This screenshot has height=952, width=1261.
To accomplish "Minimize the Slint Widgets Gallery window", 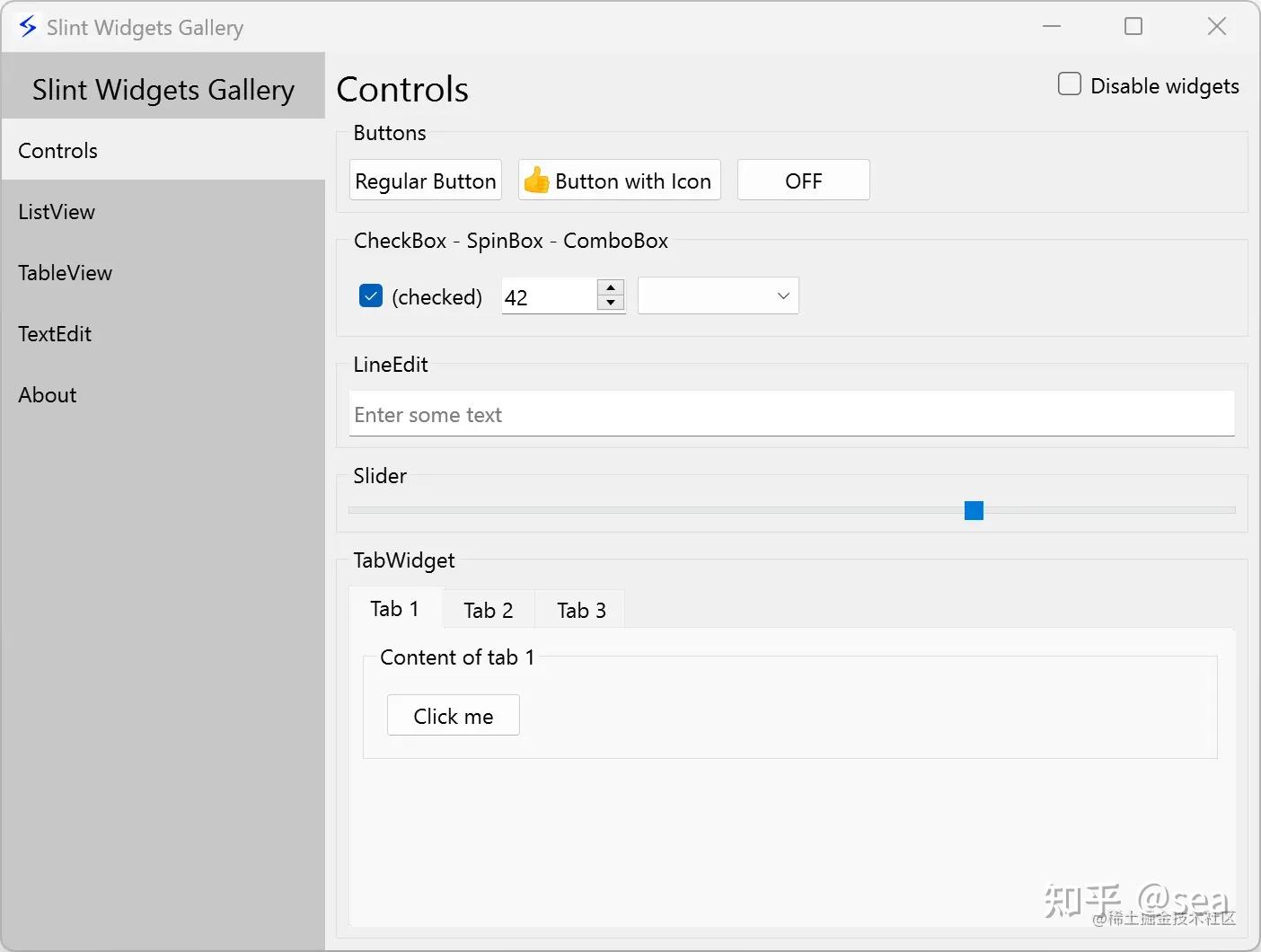I will [x=1052, y=27].
